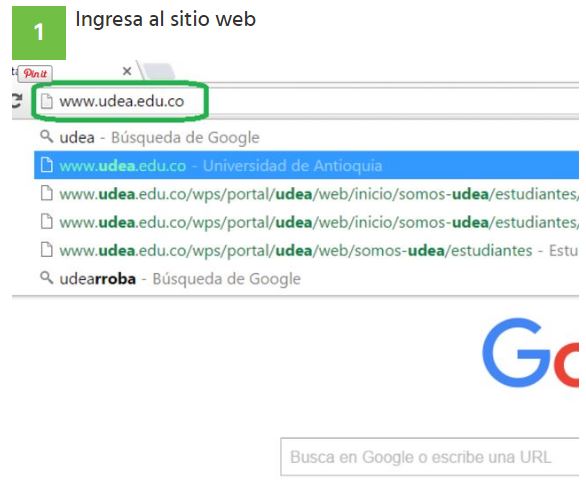Click the "Busca en Google" search box
Screen dimensions: 586x489
(430, 457)
